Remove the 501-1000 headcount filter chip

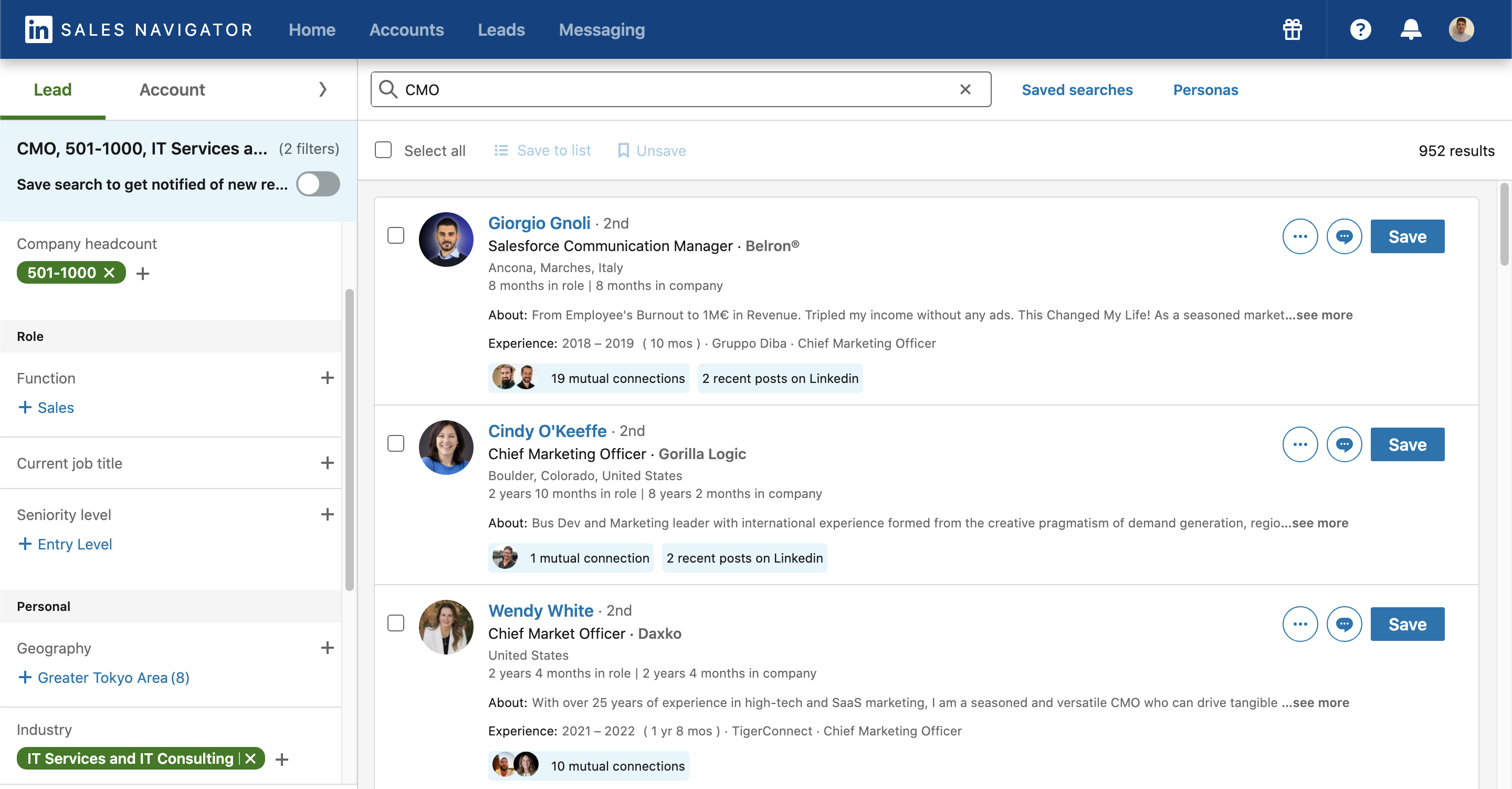109,272
